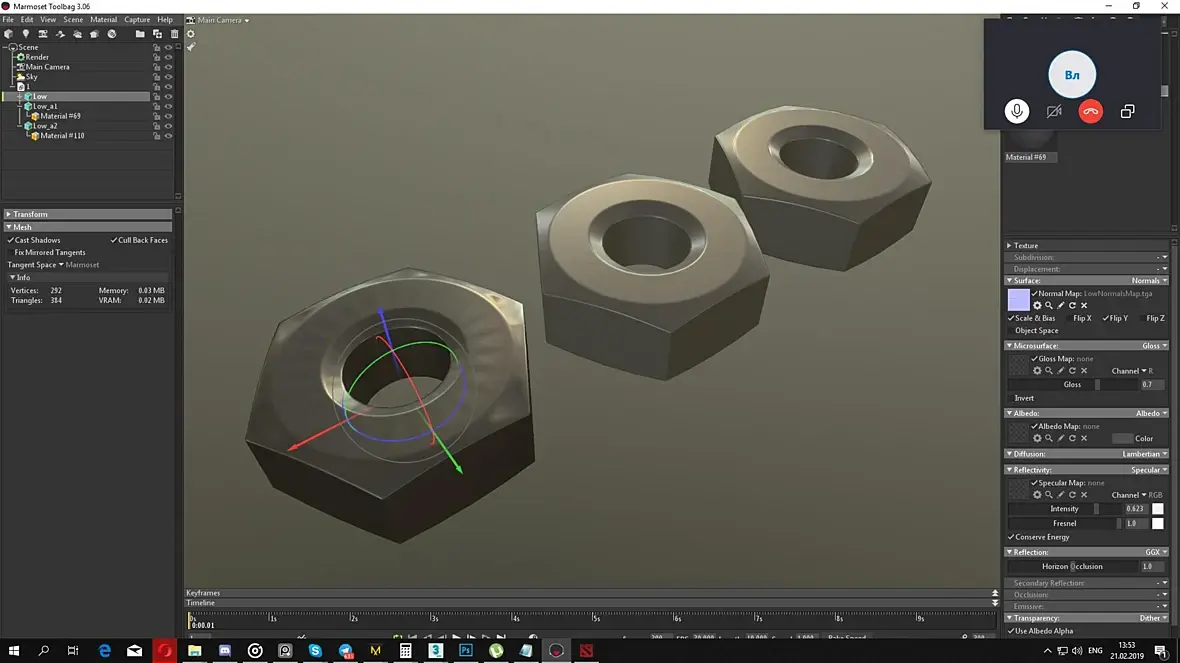Open the Diffusion Lambertian dropdown
This screenshot has height=663, width=1180.
click(1145, 455)
